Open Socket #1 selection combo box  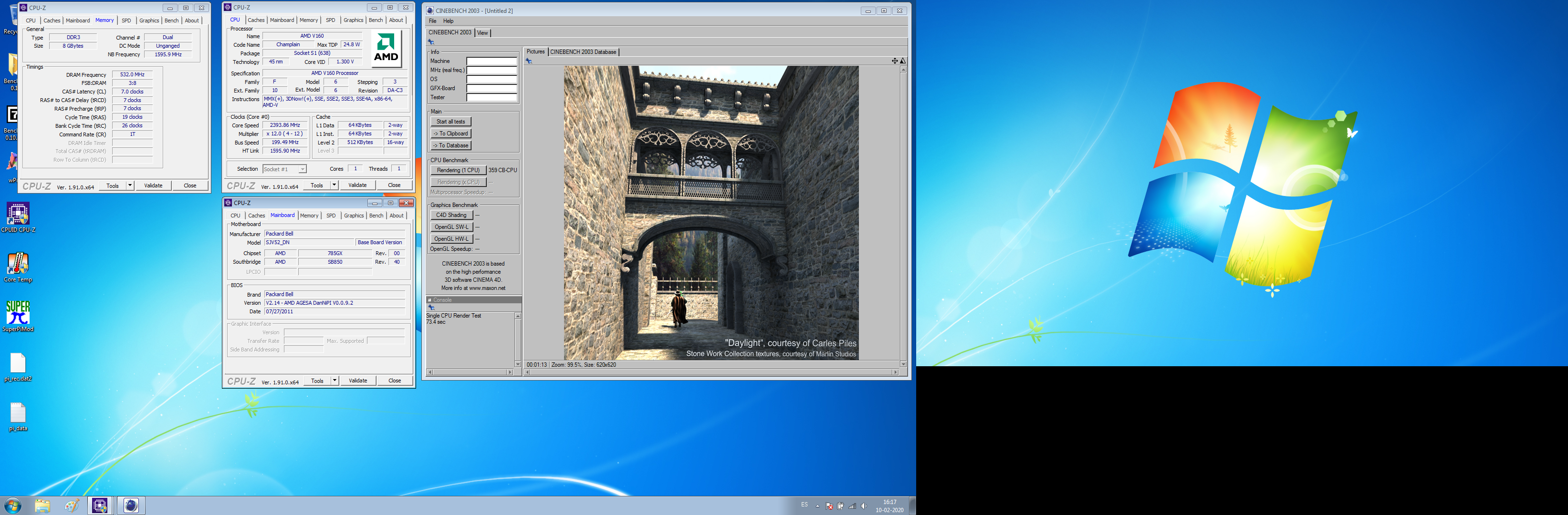click(x=284, y=169)
